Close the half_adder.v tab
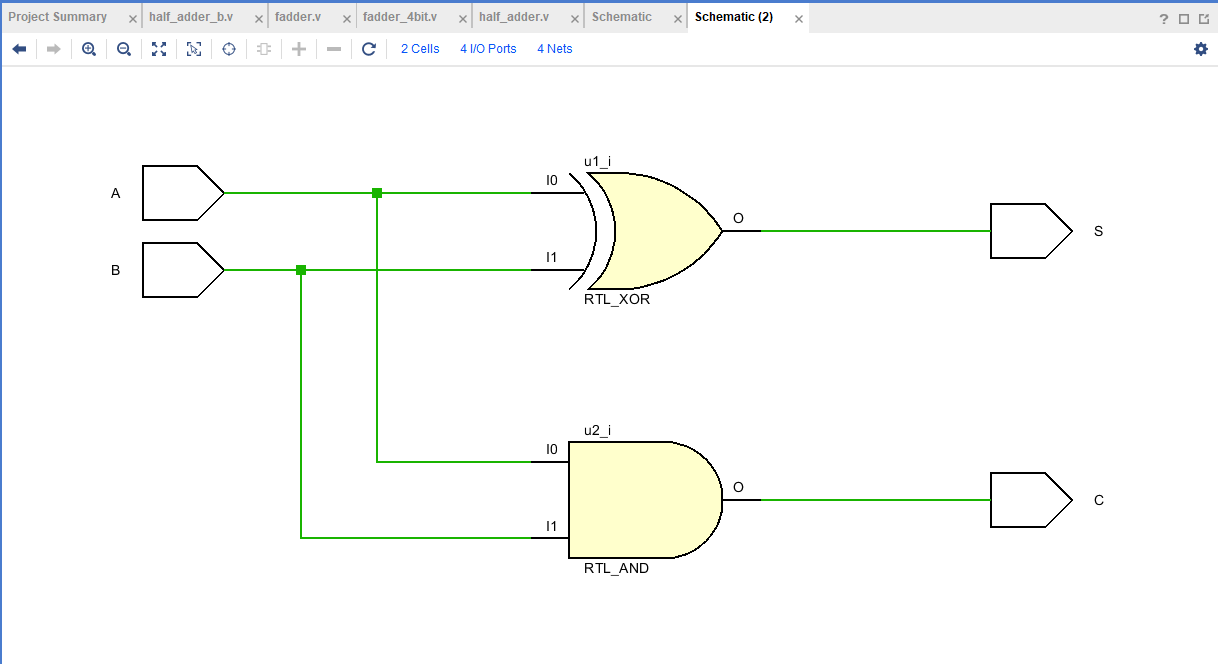 click(x=573, y=19)
